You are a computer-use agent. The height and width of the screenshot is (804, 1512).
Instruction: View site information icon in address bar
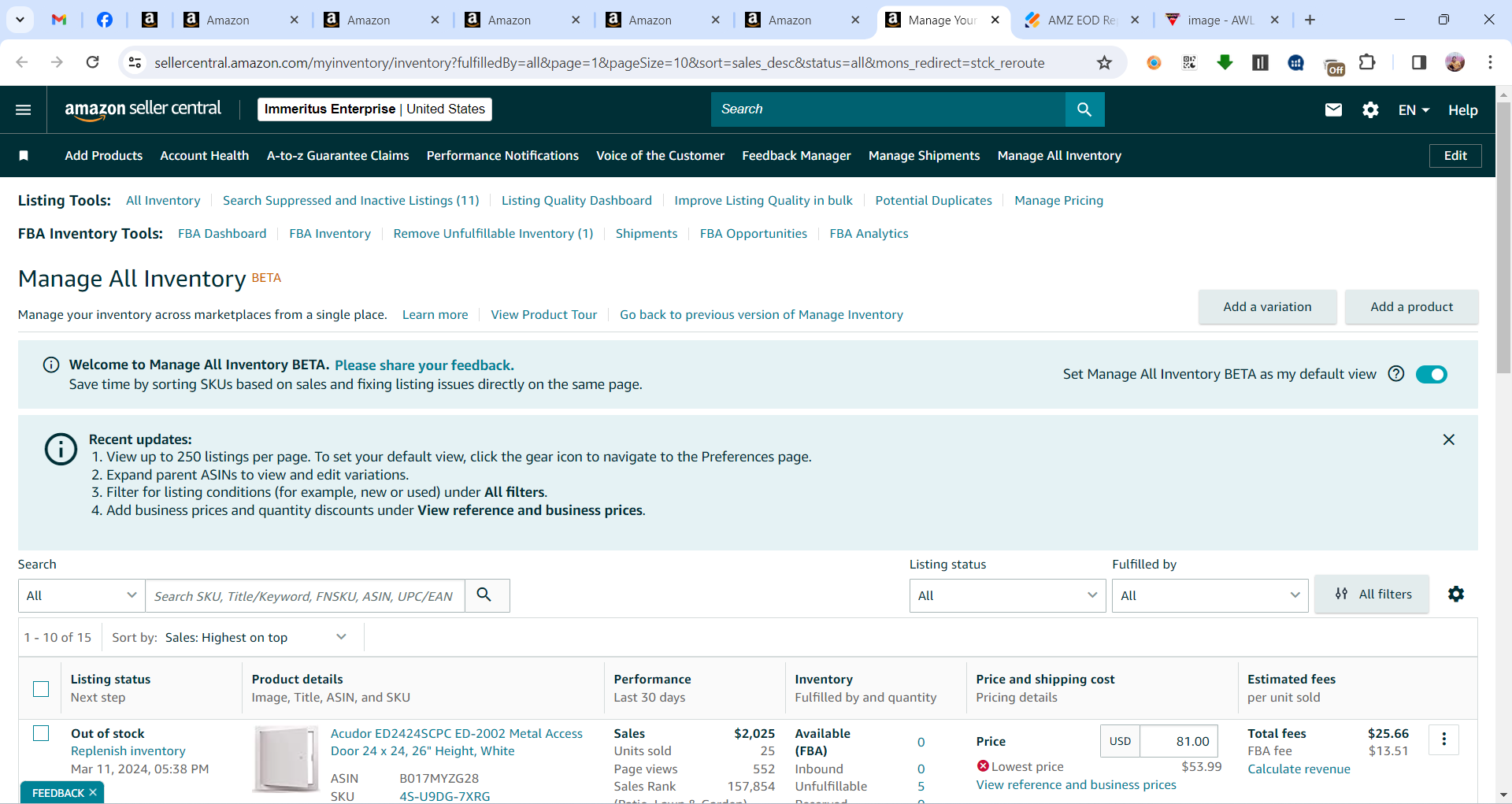pyautogui.click(x=135, y=62)
